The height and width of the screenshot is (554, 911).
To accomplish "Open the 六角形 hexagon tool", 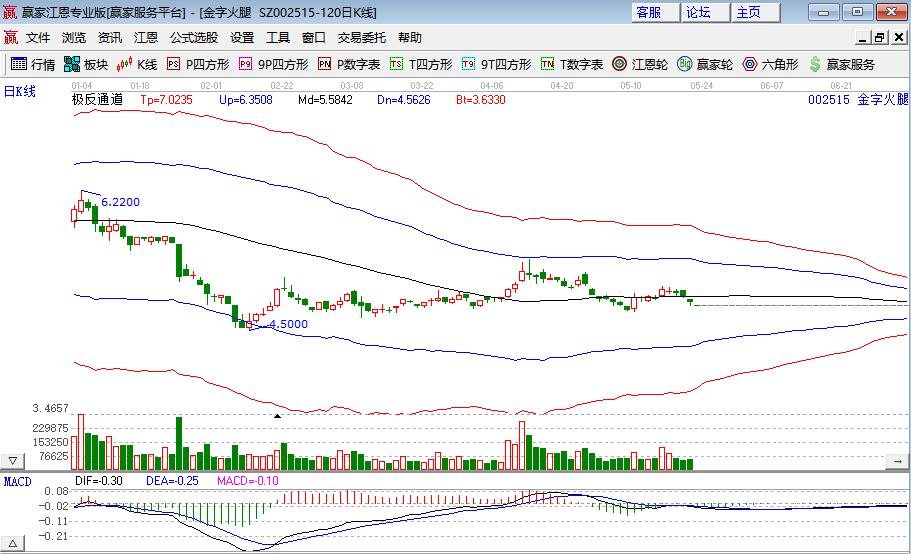I will tap(770, 64).
